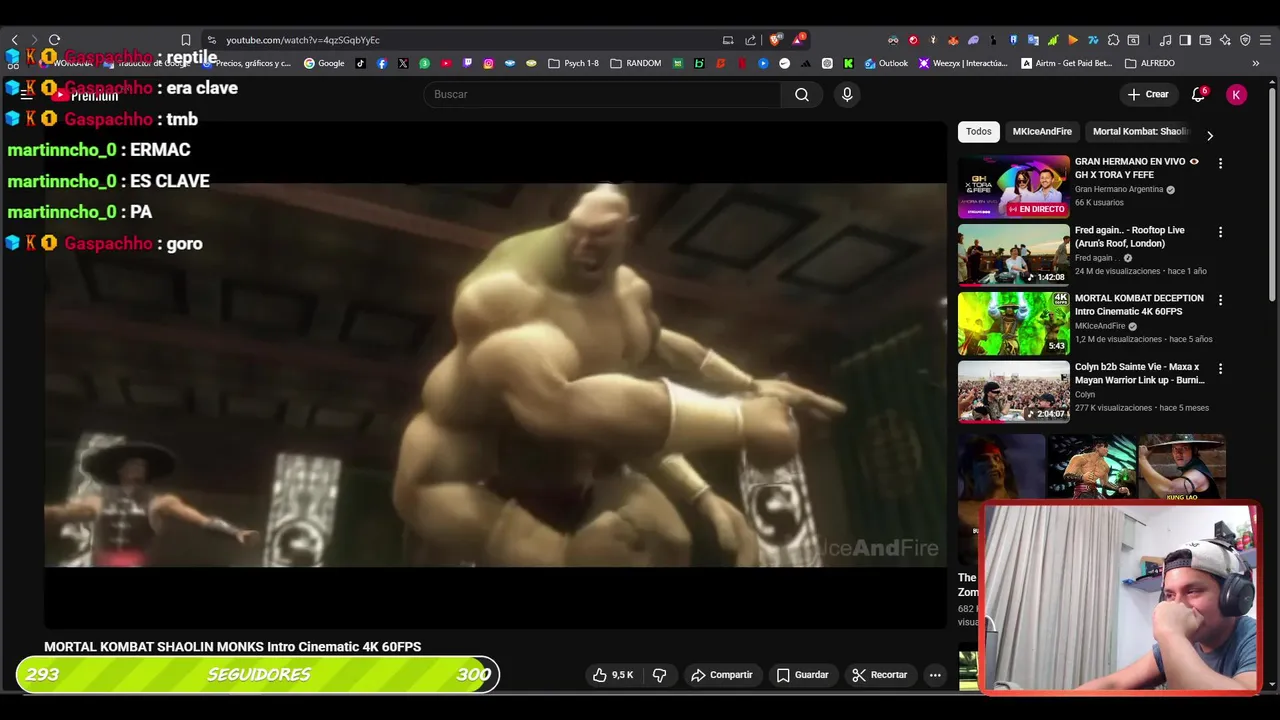The height and width of the screenshot is (720, 1280).
Task: Open the Brave VPN shield icon
Action: pos(1245,40)
